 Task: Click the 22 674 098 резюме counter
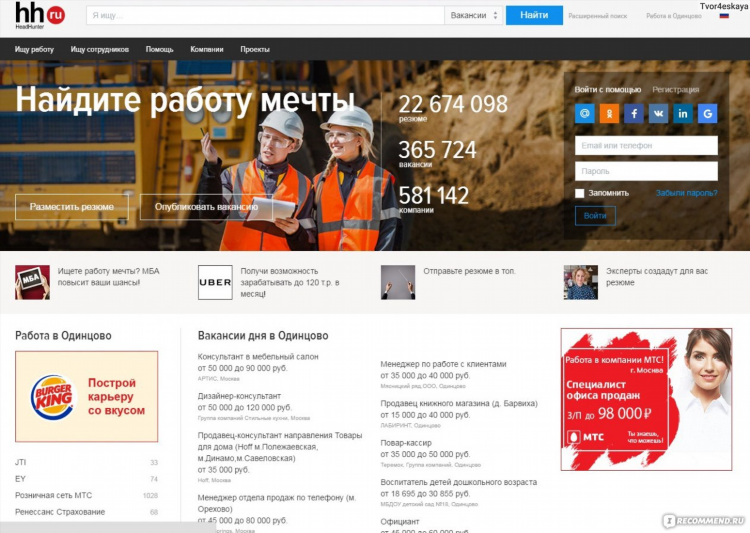click(452, 108)
